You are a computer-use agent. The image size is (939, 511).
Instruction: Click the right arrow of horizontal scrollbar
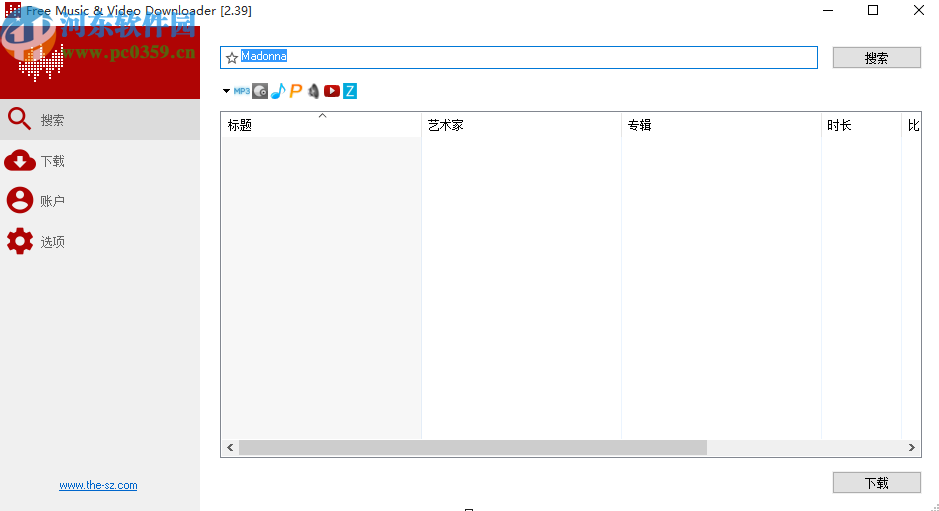tap(911, 447)
